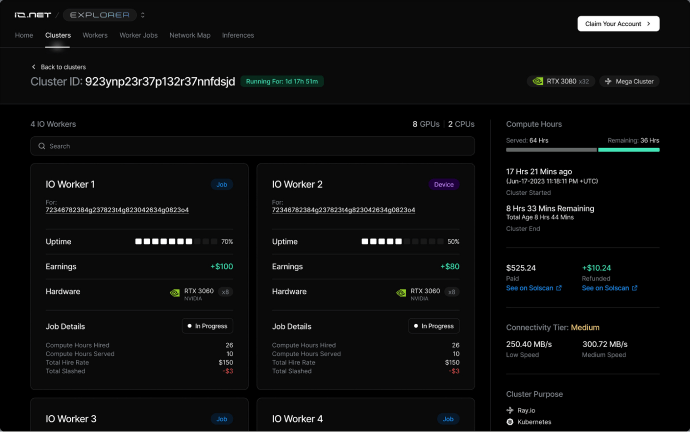Screen dimensions: 690x432
Task: Open the Network Map tab
Action: [x=190, y=35]
